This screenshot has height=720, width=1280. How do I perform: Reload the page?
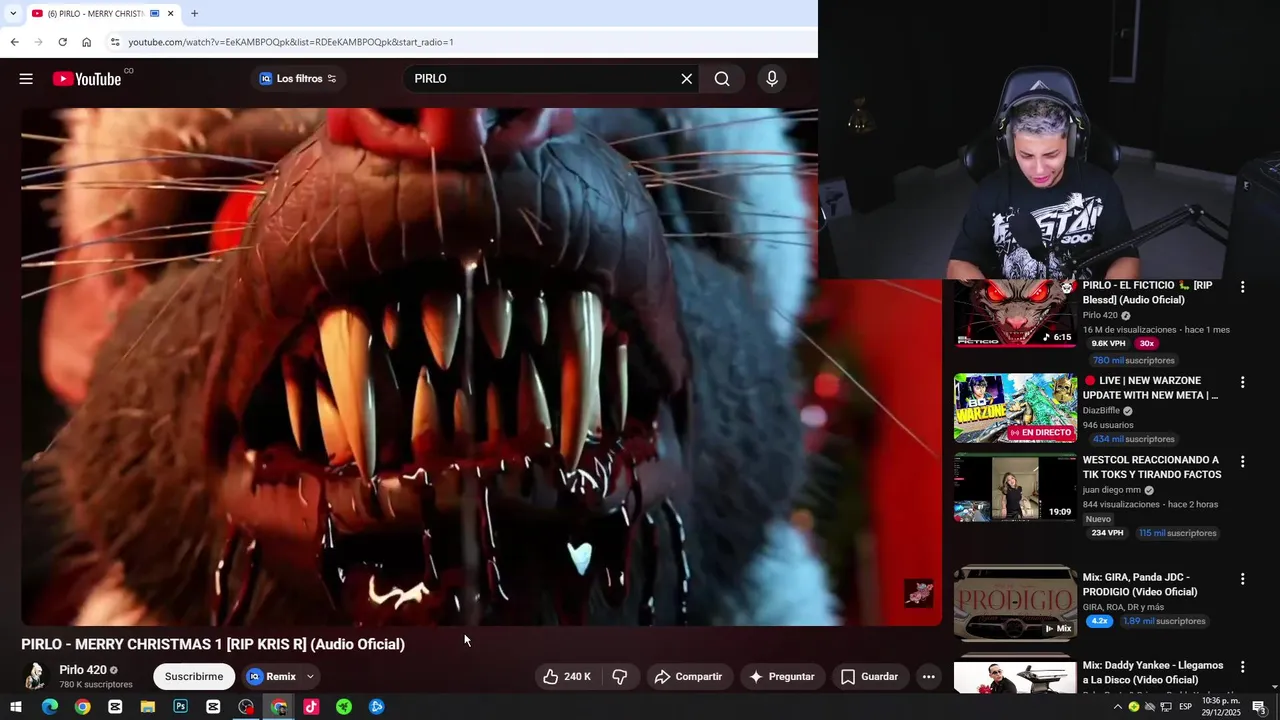[62, 42]
